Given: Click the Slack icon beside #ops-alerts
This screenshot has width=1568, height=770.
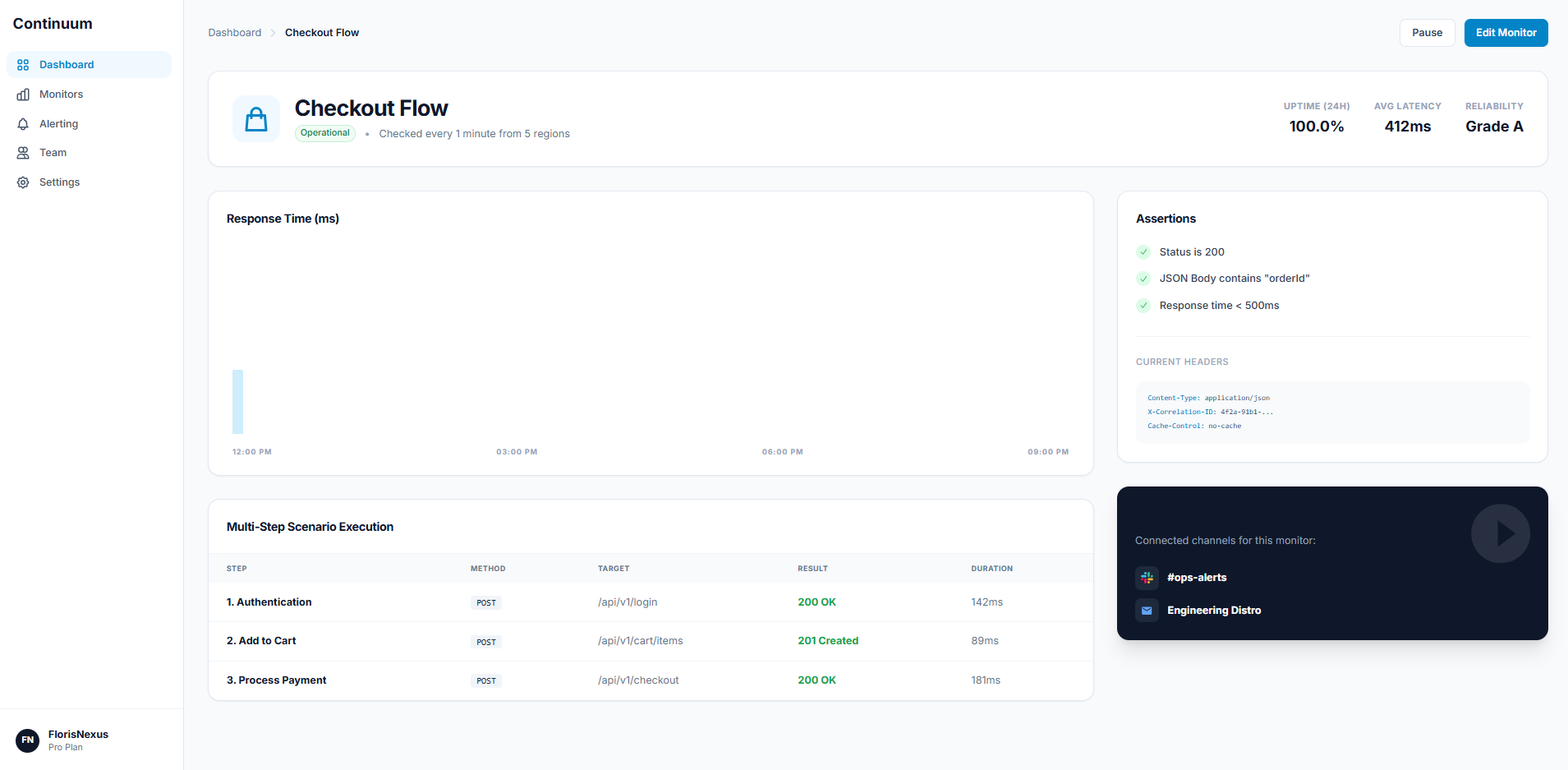Looking at the screenshot, I should click(1147, 578).
